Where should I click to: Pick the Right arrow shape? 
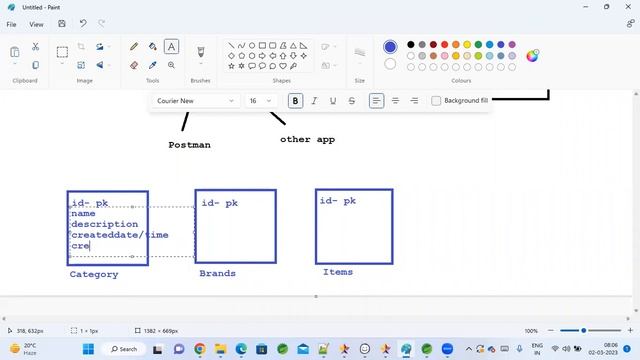[x=262, y=56]
